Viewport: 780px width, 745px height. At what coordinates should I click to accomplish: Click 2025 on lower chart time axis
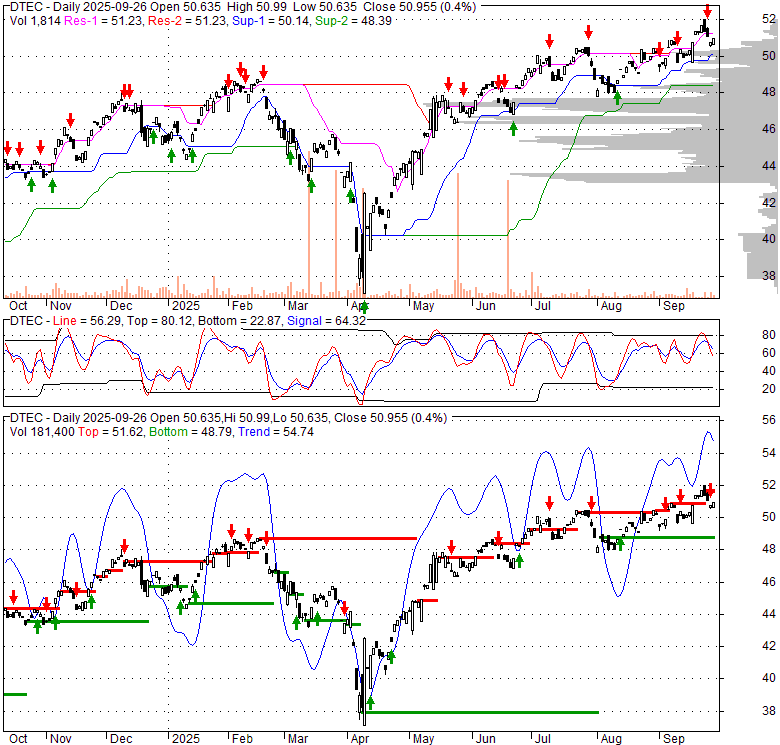pos(186,739)
